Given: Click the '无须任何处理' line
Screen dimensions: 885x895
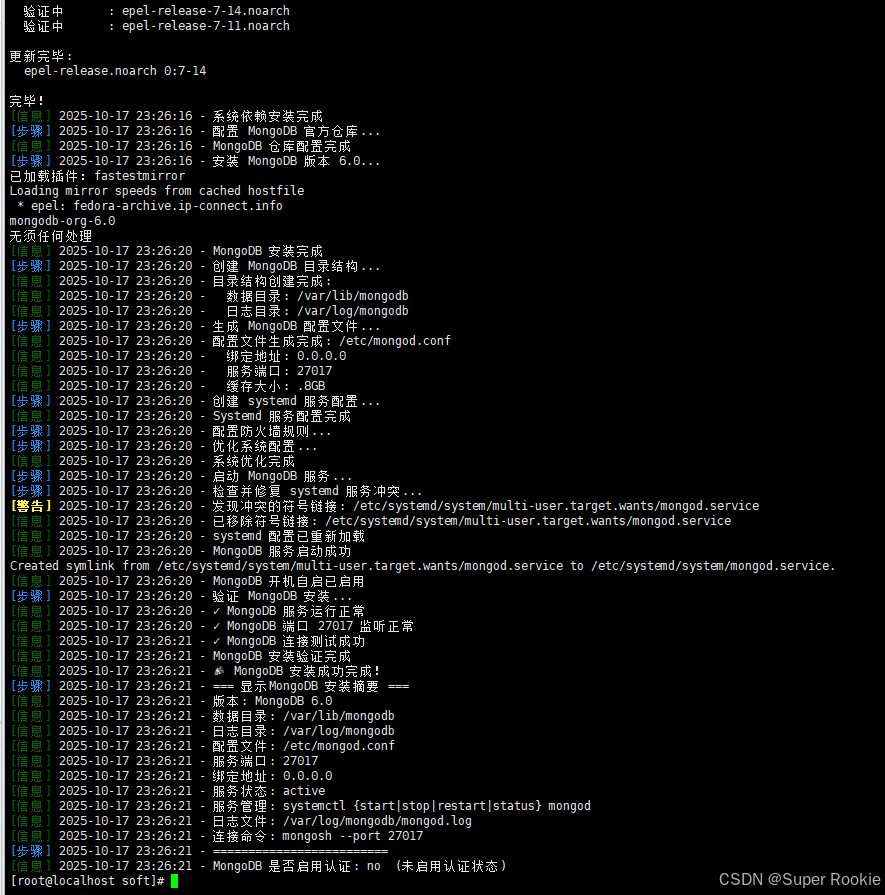Looking at the screenshot, I should click(x=51, y=236).
